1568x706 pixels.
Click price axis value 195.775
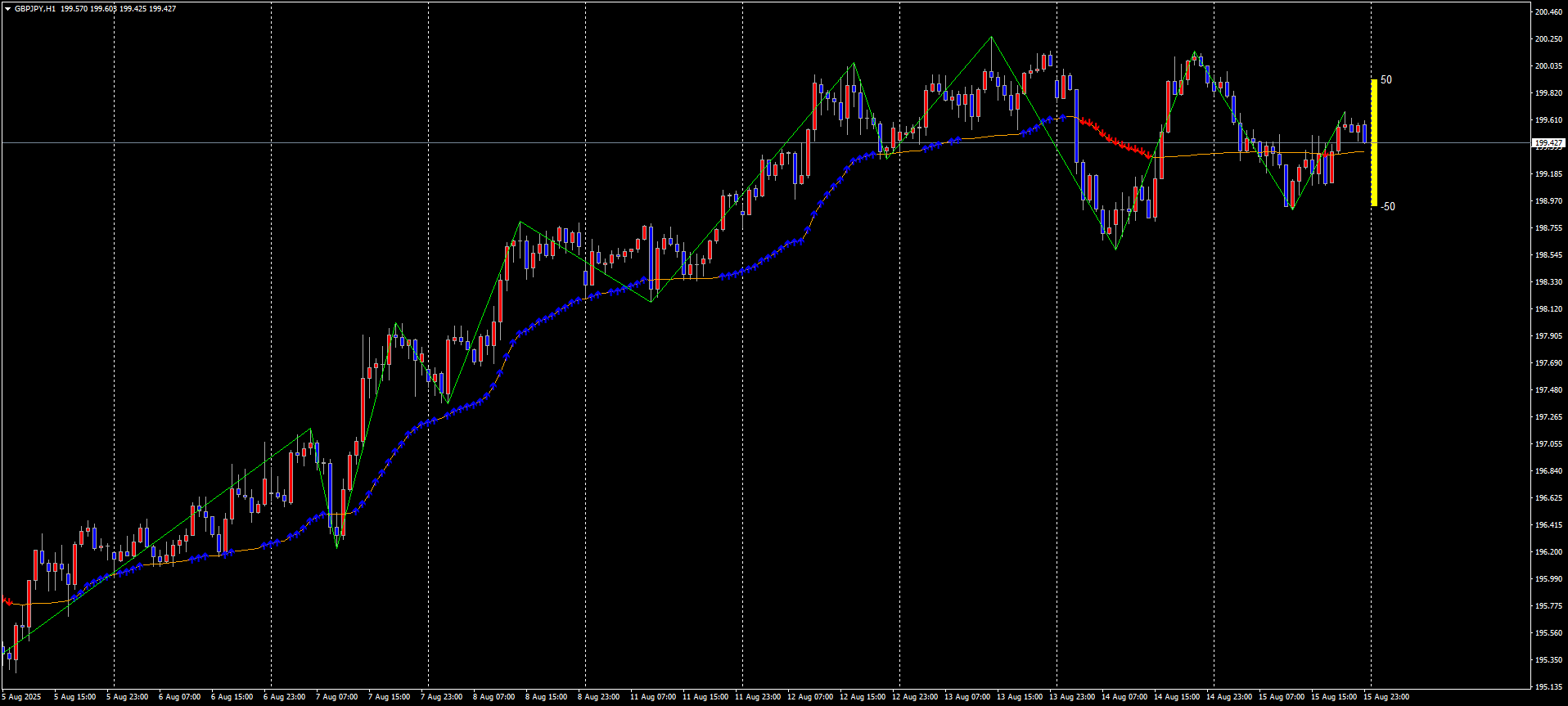point(1548,606)
